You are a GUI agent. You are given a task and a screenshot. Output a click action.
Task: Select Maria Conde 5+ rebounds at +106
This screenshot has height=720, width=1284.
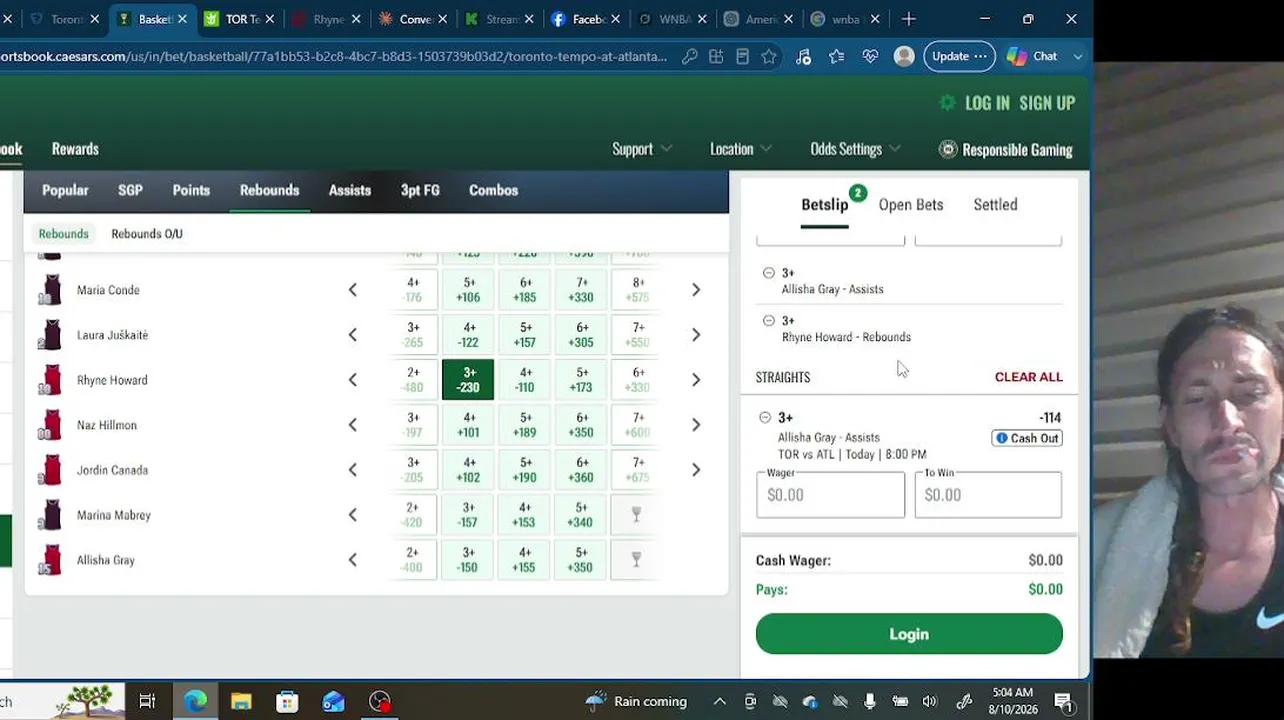coord(468,290)
